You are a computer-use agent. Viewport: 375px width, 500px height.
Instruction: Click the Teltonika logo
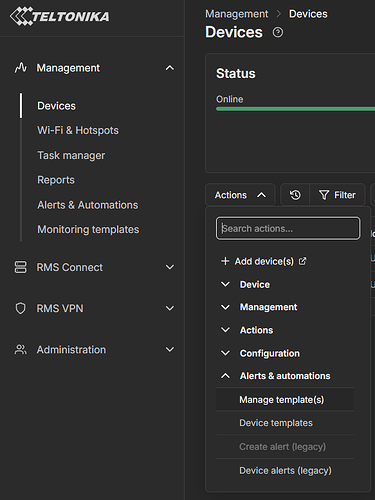[x=59, y=16]
